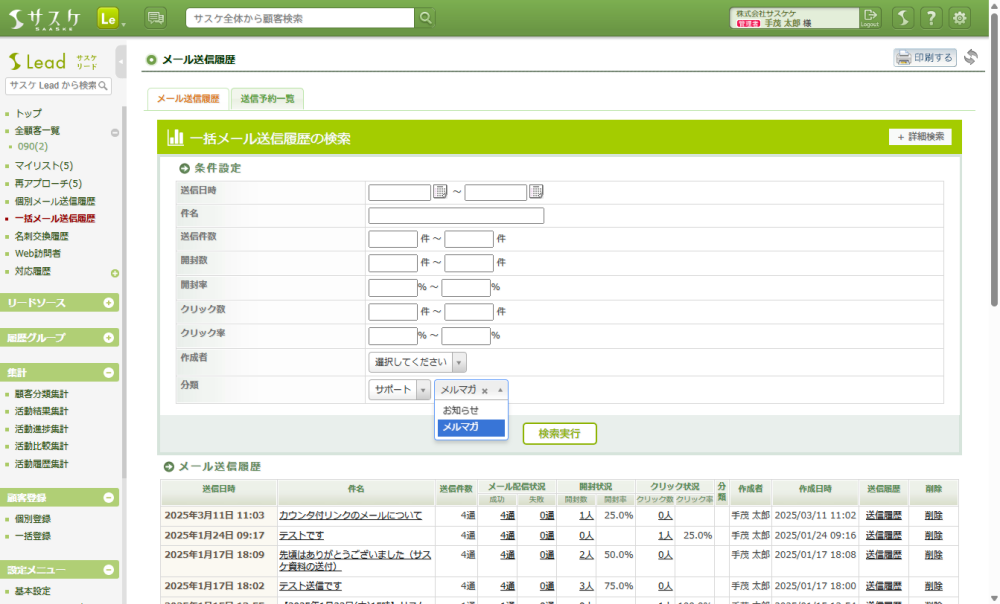This screenshot has height=604, width=1000.
Task: Open the 作成者 dropdown
Action: tap(417, 362)
